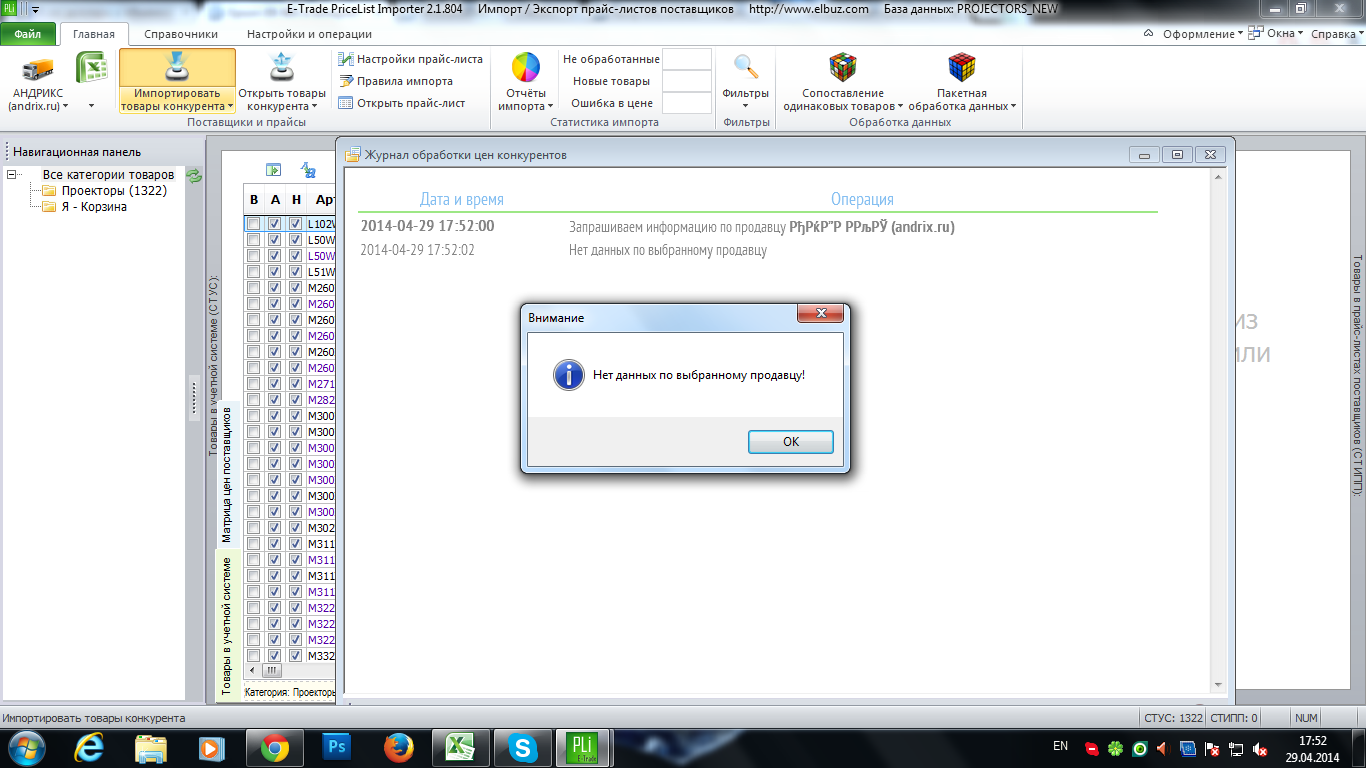The height and width of the screenshot is (768, 1366).
Task: Click the down arrow of the journal scrollbar
Action: point(1218,685)
